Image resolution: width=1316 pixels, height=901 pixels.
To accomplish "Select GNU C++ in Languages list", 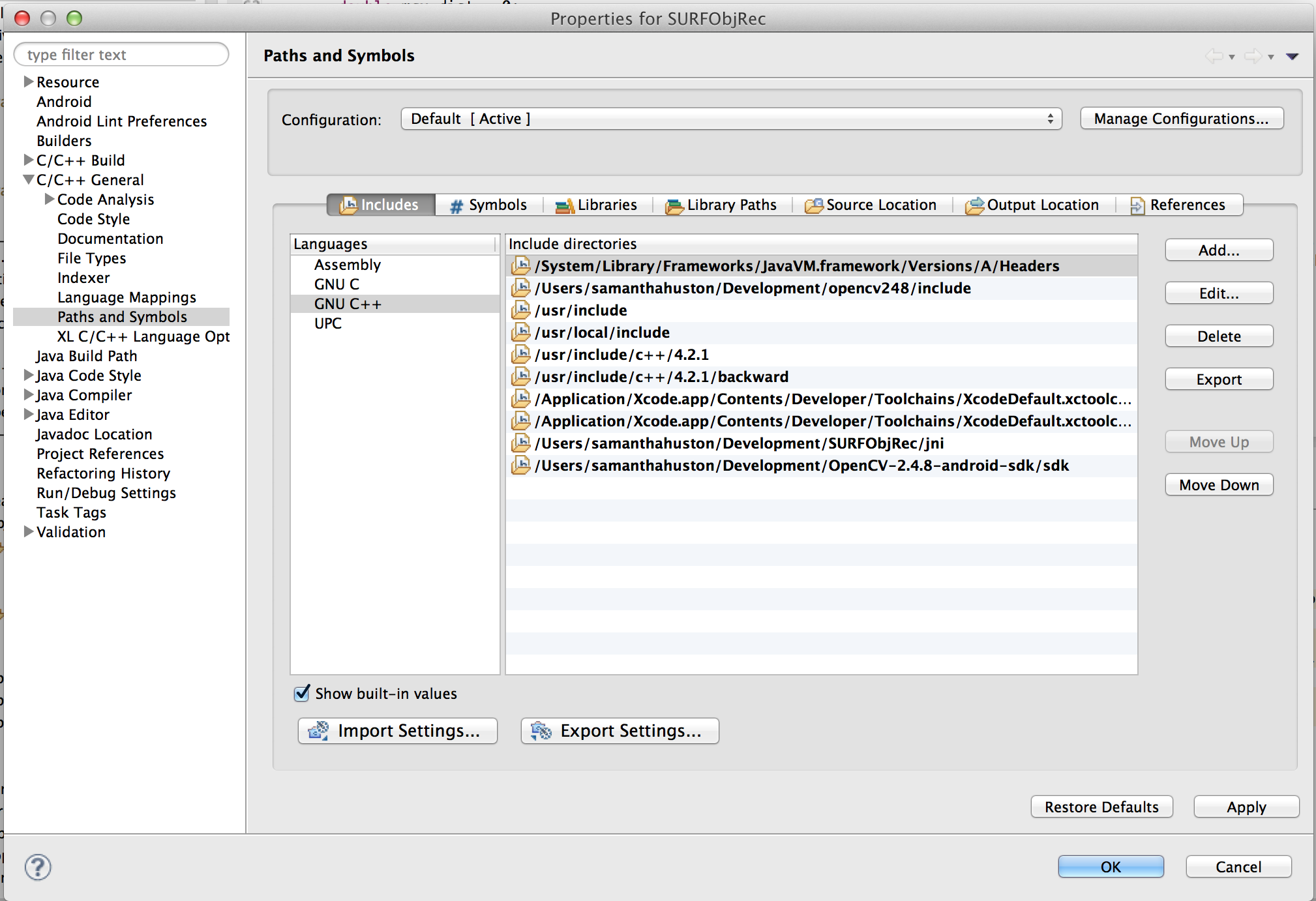I will coord(395,304).
